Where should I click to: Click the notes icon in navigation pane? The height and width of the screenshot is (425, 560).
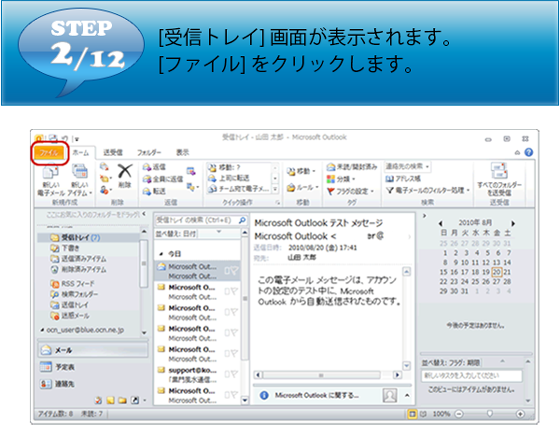(110, 400)
